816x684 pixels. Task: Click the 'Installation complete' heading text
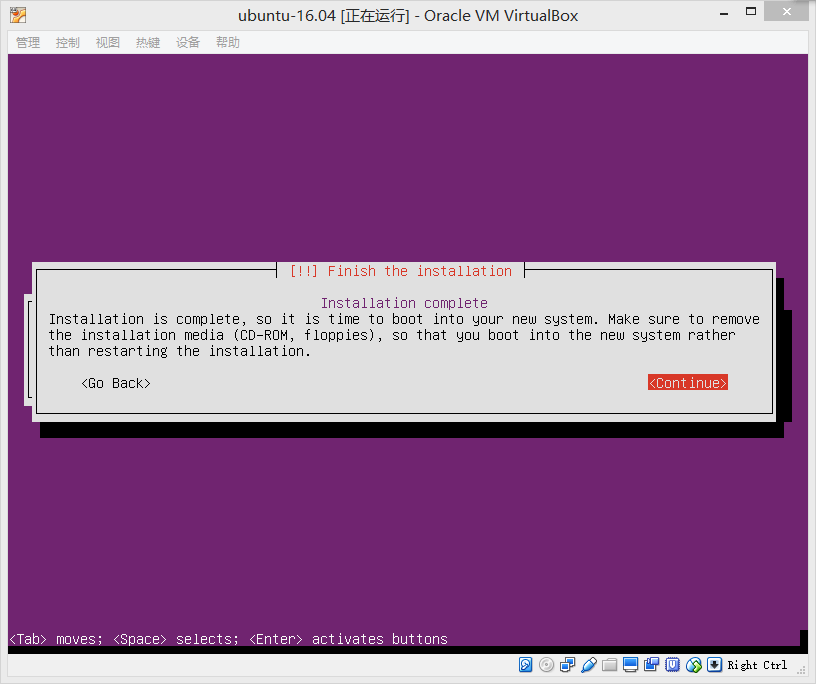(x=404, y=303)
